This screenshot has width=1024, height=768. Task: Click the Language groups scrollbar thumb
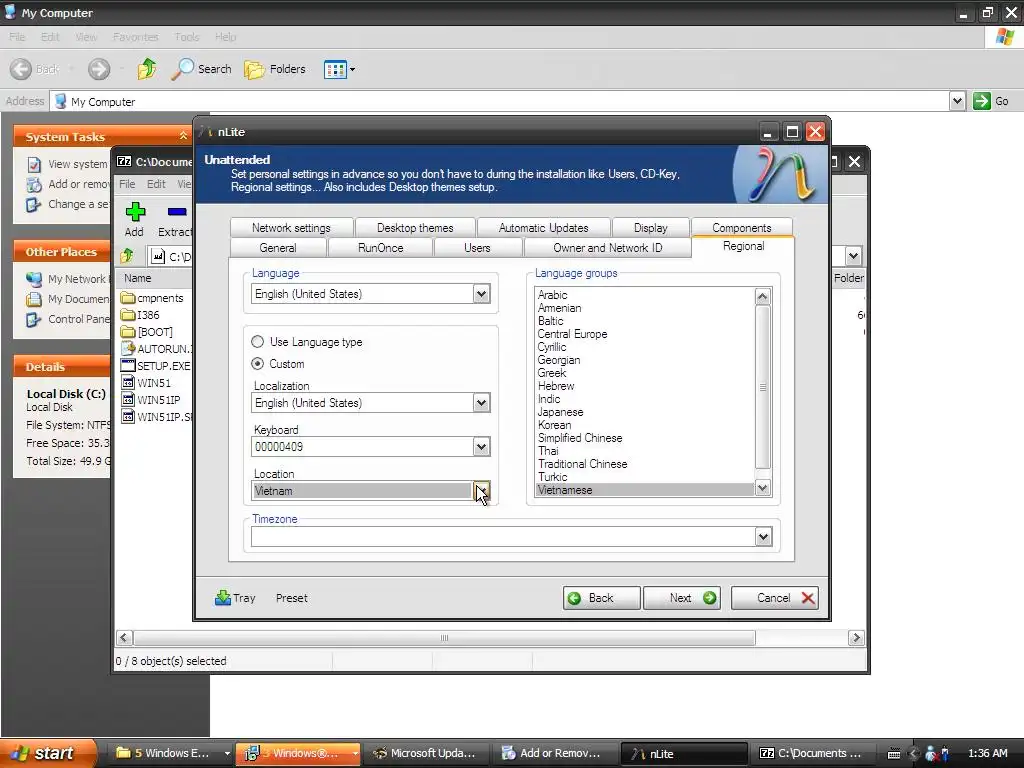(x=763, y=387)
